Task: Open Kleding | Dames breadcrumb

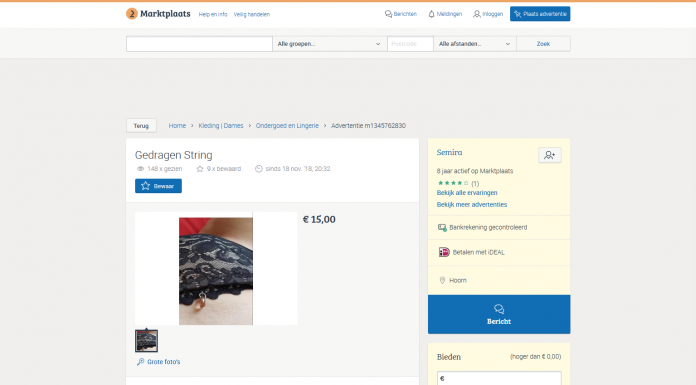Action: [x=221, y=126]
